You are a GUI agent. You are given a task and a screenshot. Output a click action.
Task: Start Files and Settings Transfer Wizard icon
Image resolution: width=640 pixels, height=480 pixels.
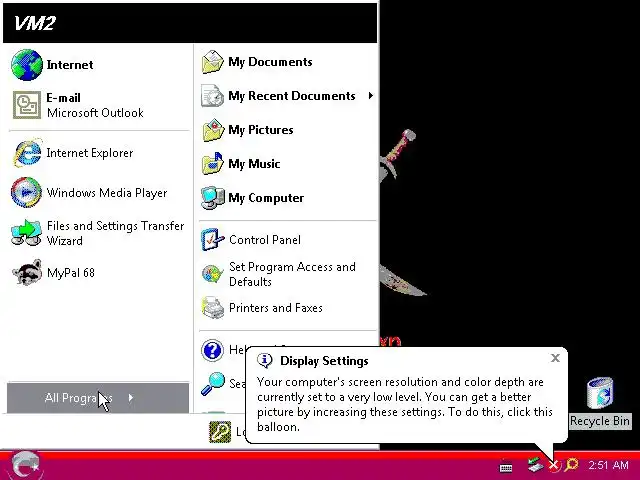27,233
